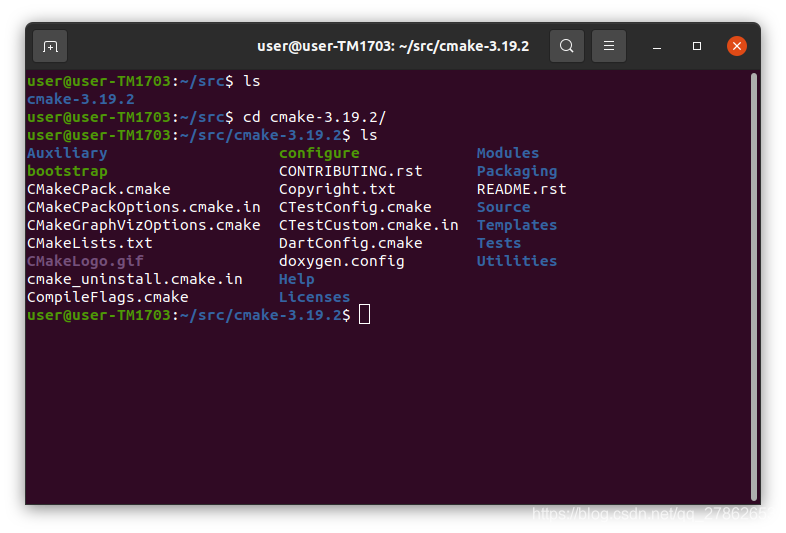Close the terminal window

tap(736, 46)
